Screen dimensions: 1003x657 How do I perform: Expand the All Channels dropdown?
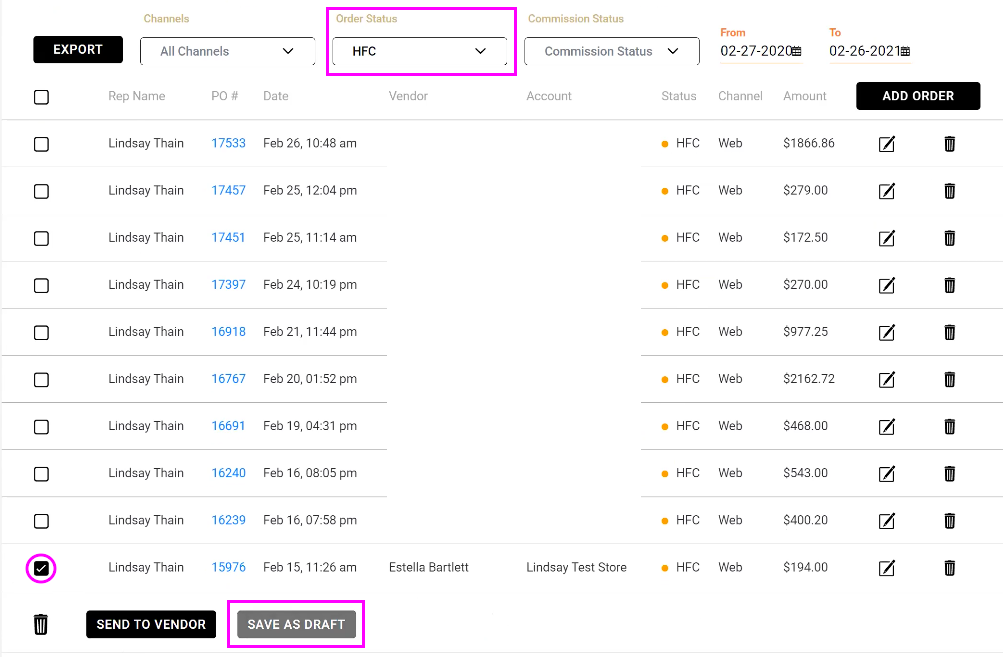[227, 51]
